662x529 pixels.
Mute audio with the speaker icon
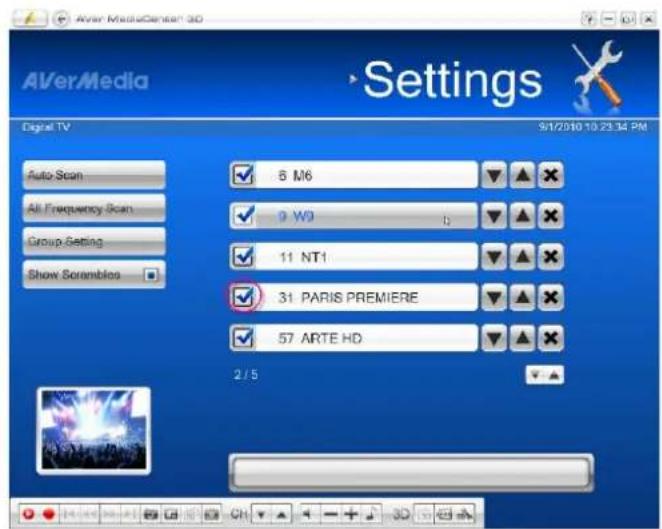point(308,514)
